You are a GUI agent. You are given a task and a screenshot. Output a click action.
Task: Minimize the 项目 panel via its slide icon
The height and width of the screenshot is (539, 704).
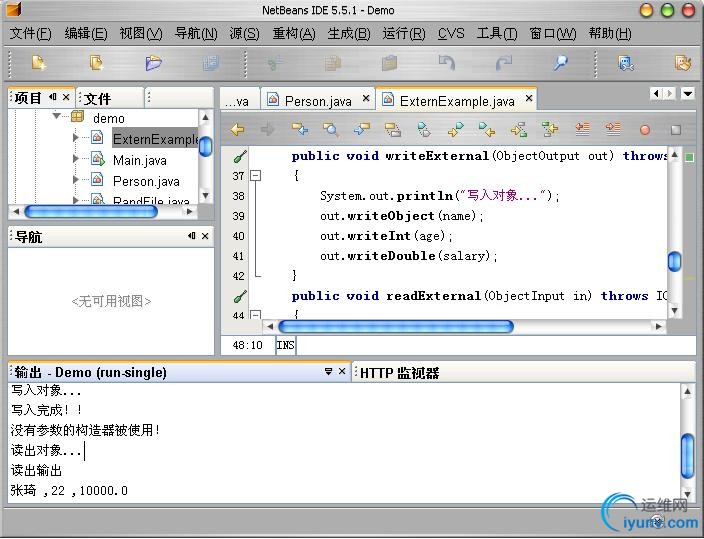pyautogui.click(x=53, y=97)
